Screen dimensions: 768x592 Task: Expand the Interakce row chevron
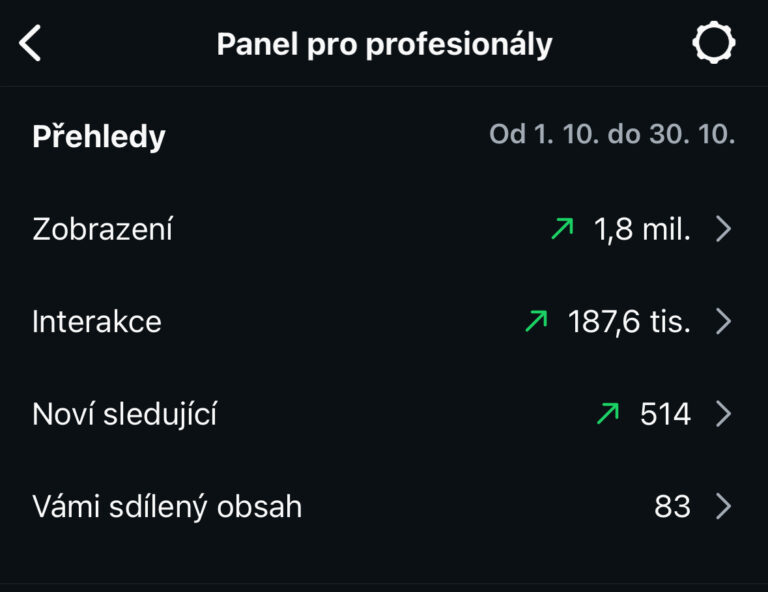[x=724, y=322]
